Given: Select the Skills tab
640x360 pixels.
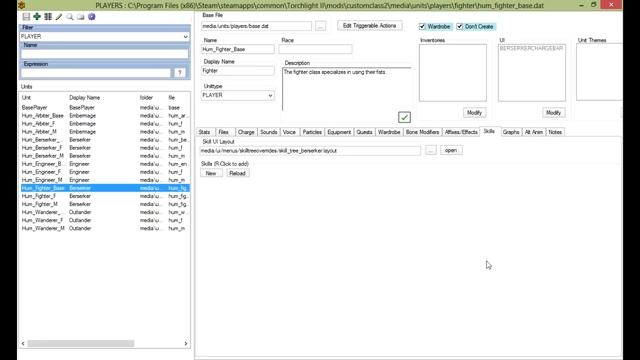Looking at the screenshot, I should pos(489,131).
